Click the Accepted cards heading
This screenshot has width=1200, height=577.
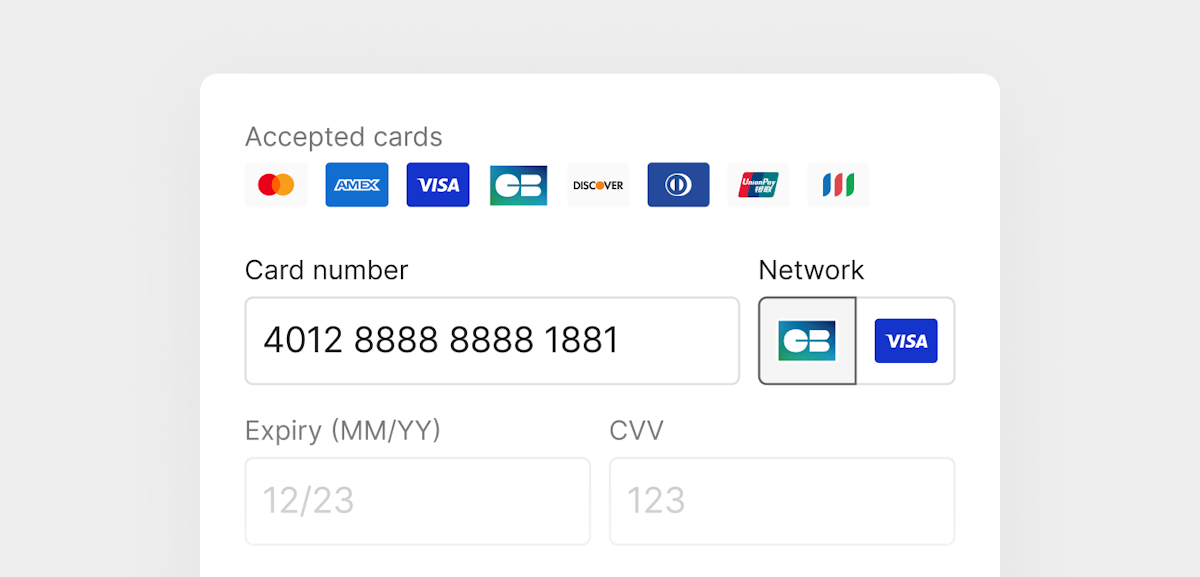pos(343,137)
